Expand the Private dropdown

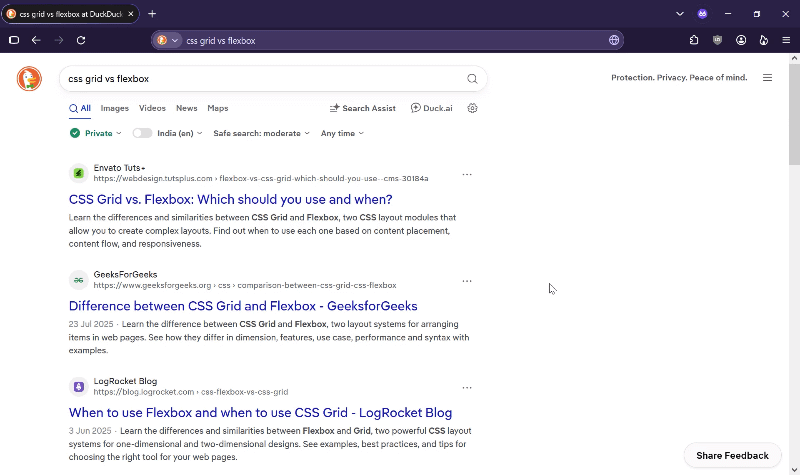(96, 133)
